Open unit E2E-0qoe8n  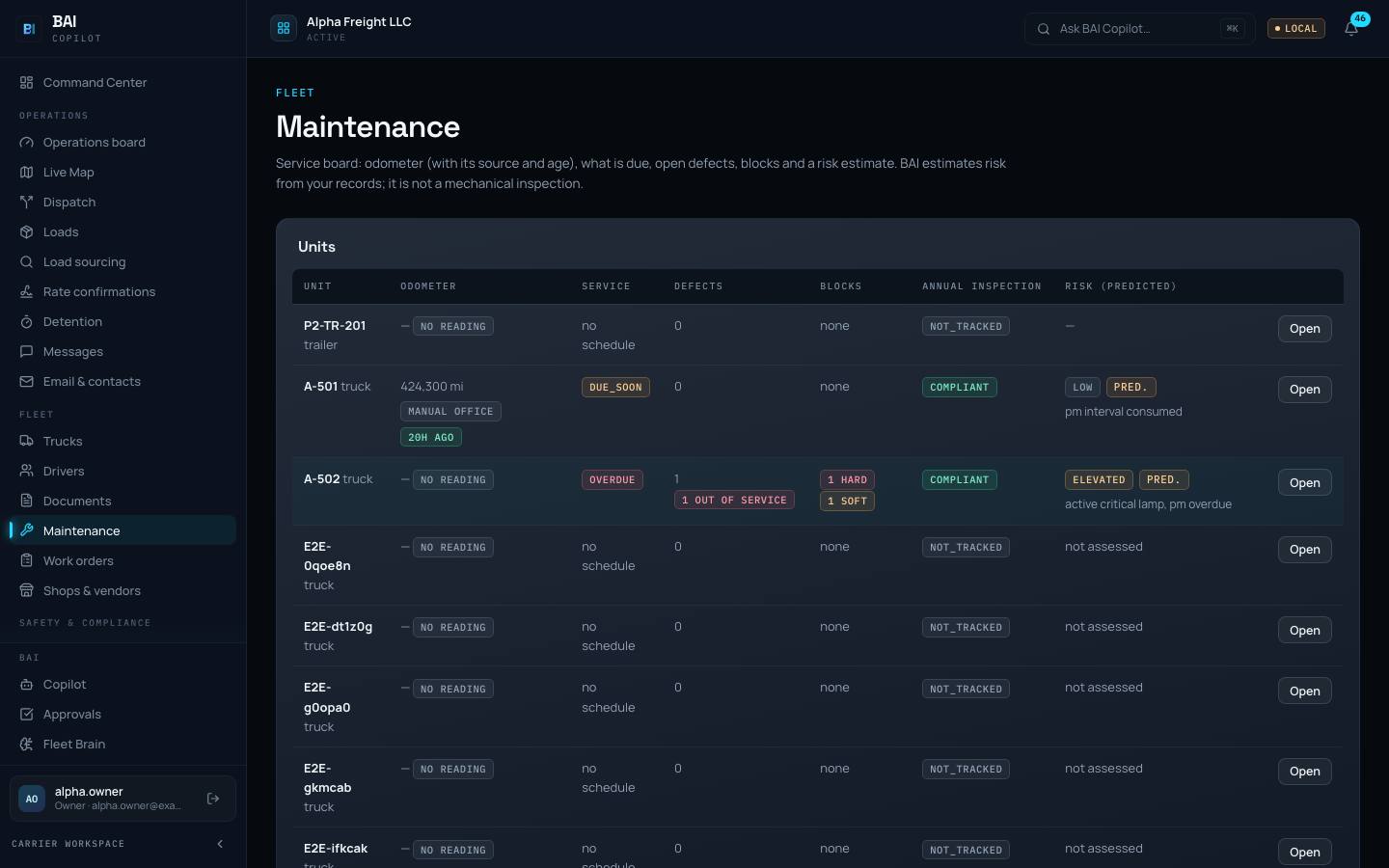pyautogui.click(x=1304, y=550)
